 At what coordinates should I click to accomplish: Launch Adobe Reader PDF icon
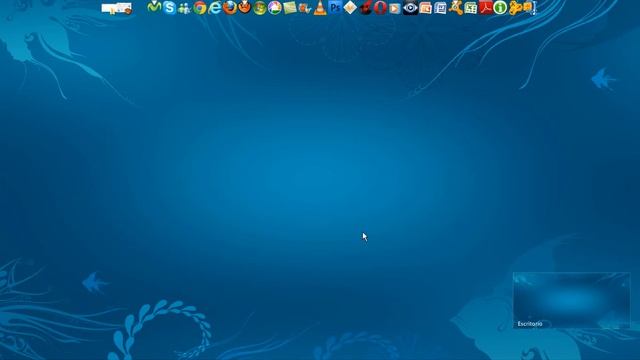pos(485,7)
